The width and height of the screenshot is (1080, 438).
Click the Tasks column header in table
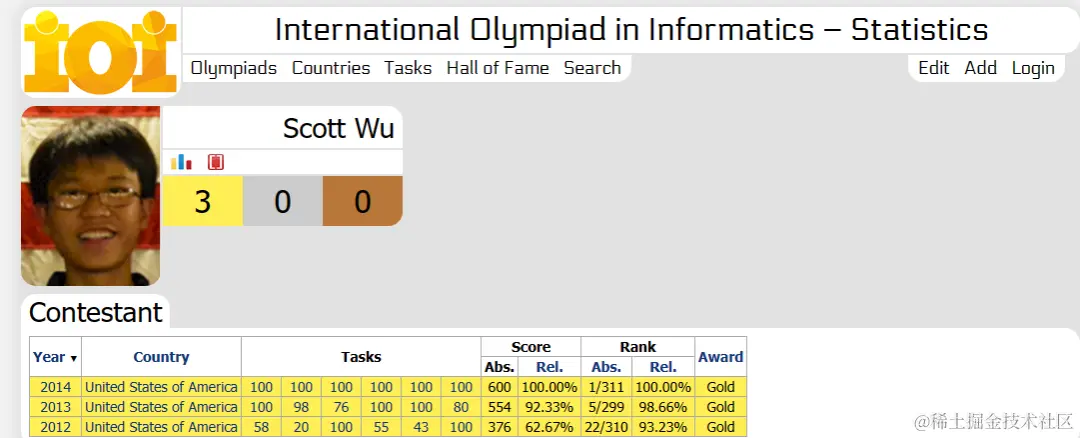361,357
